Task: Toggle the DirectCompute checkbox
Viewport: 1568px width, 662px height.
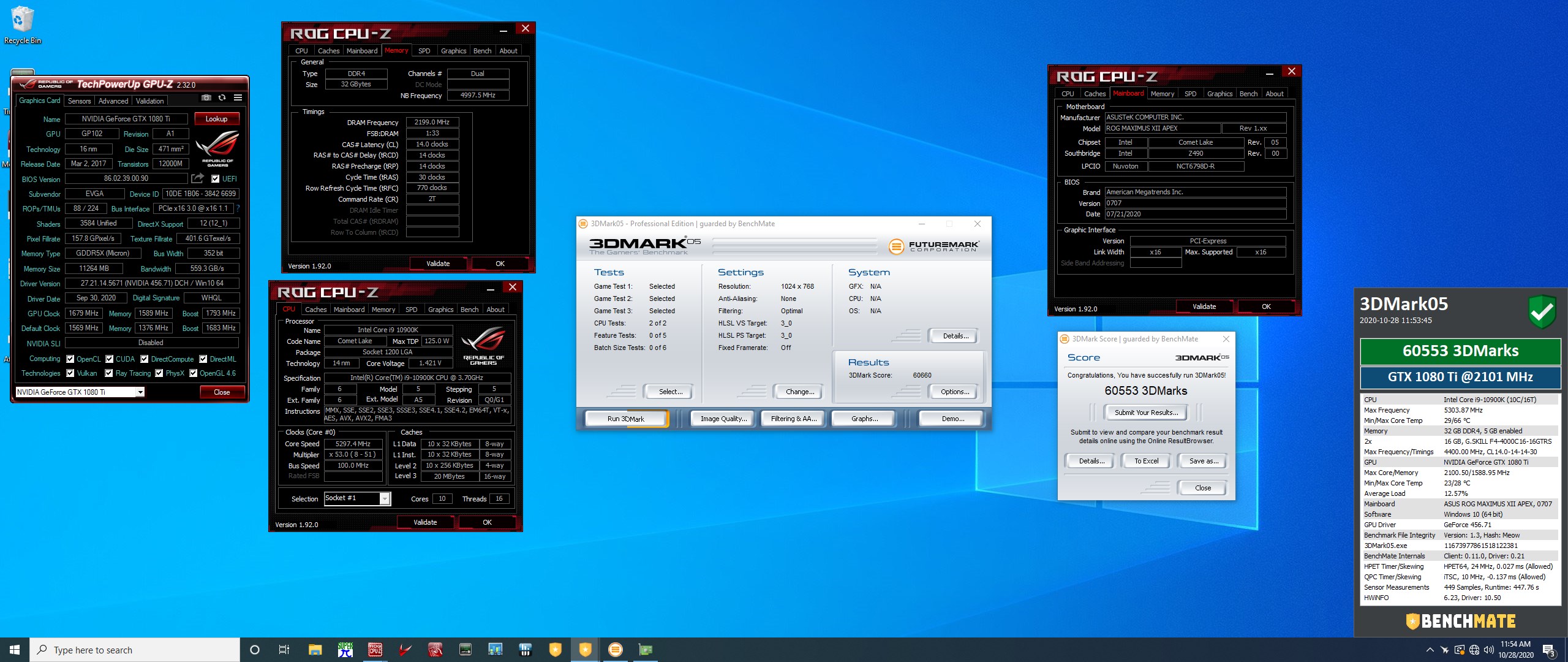Action: (145, 359)
